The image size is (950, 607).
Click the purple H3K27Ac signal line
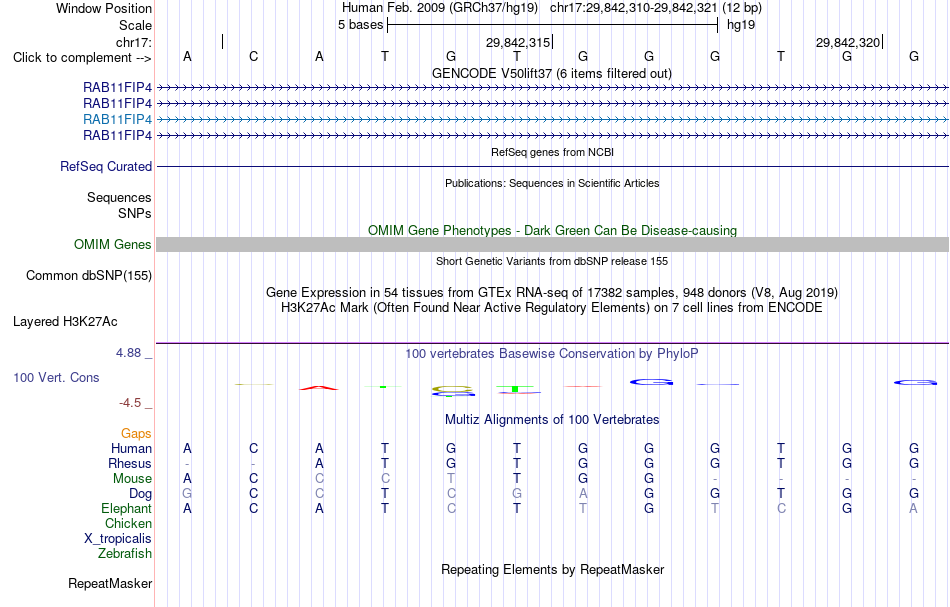553,343
